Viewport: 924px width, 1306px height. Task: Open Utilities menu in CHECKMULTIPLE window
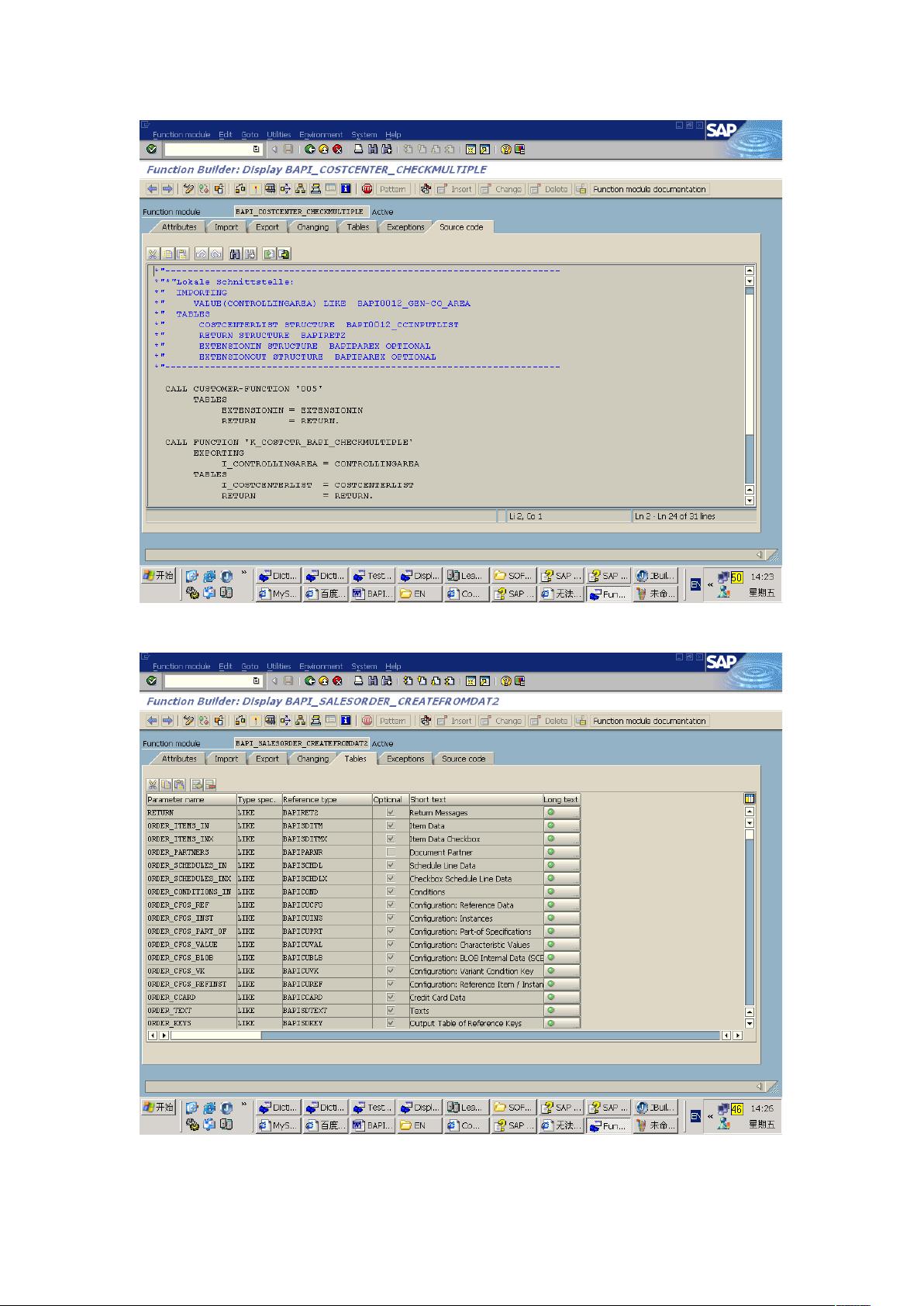(x=279, y=135)
